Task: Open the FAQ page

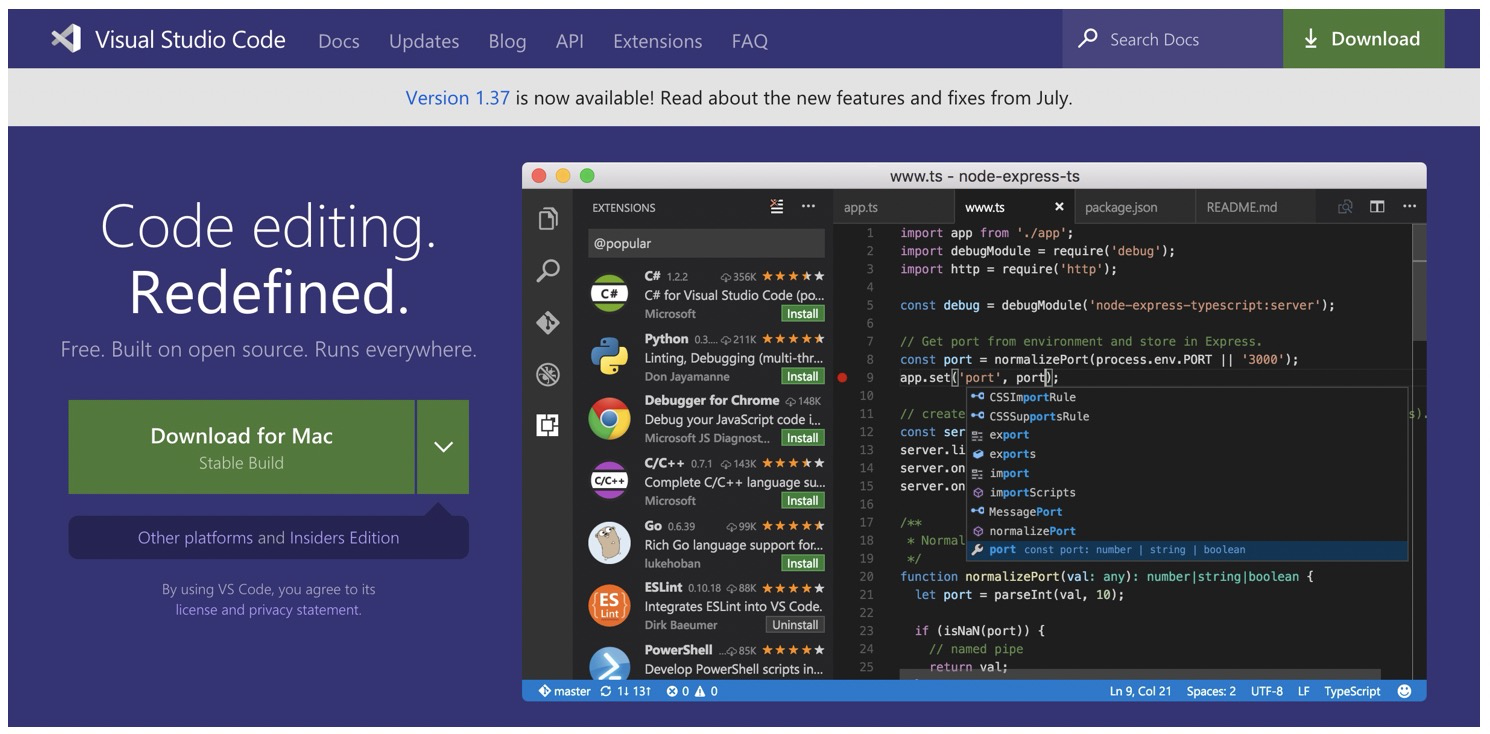Action: (x=750, y=41)
